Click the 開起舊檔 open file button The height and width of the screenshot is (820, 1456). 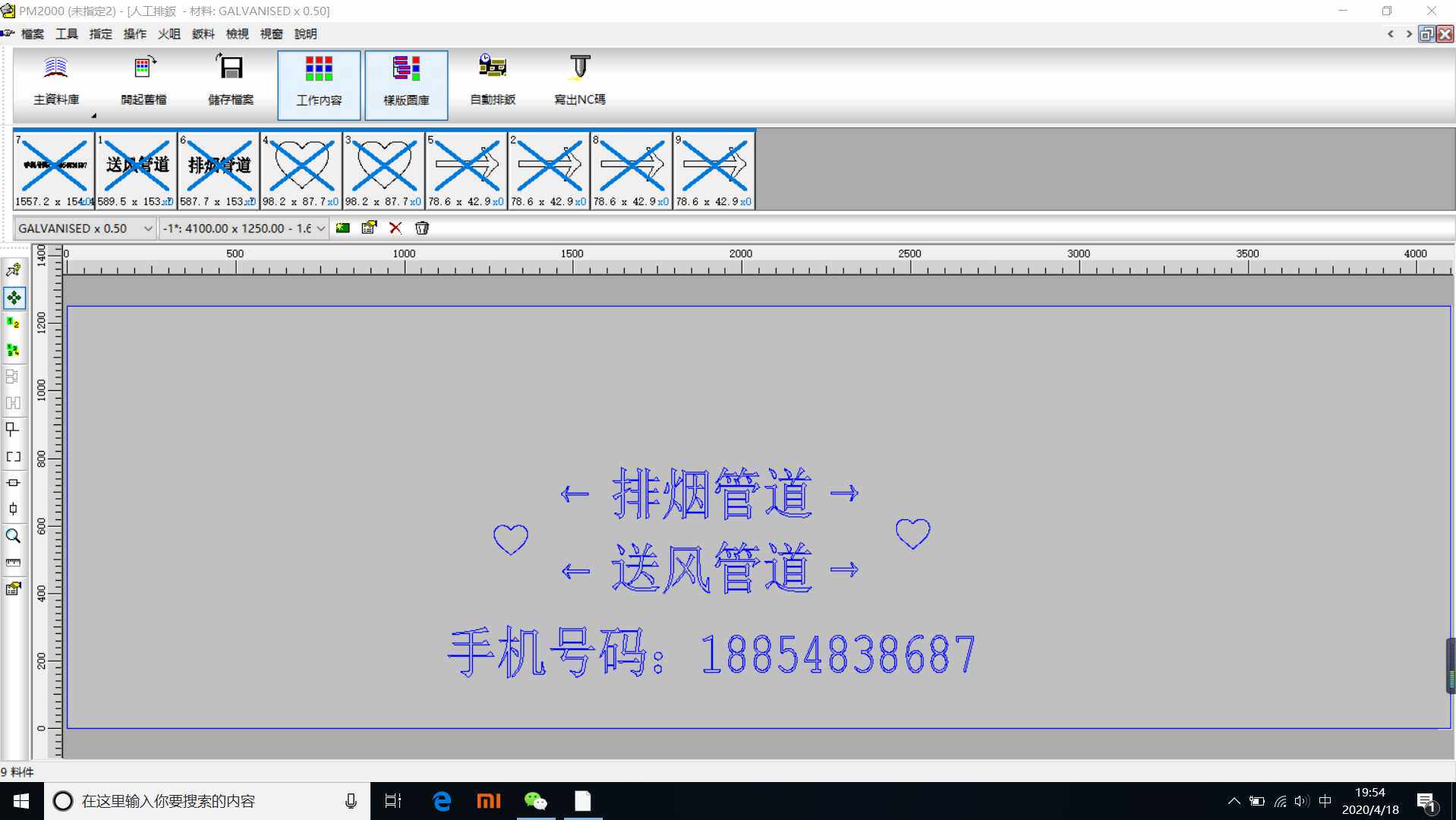tap(143, 82)
